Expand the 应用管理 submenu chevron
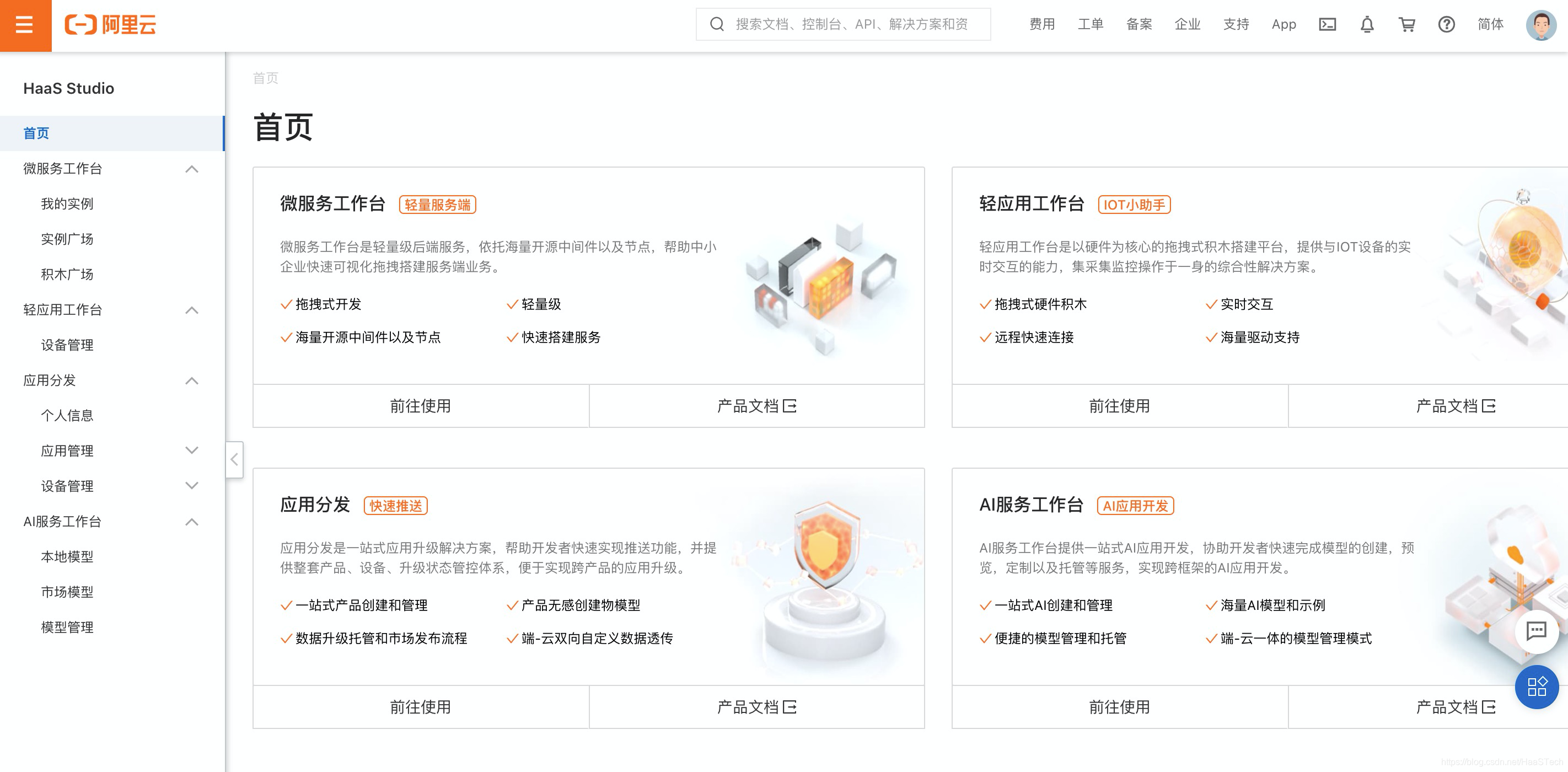The image size is (1568, 772). 192,451
